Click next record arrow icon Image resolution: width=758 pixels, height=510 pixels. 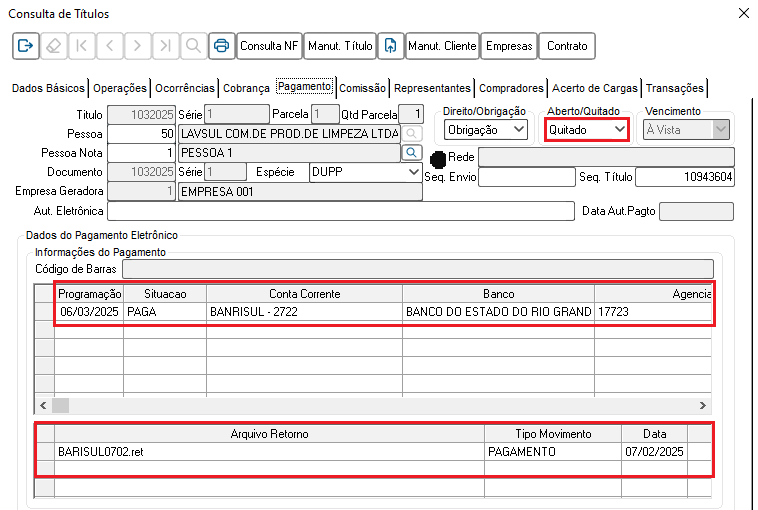pyautogui.click(x=138, y=46)
